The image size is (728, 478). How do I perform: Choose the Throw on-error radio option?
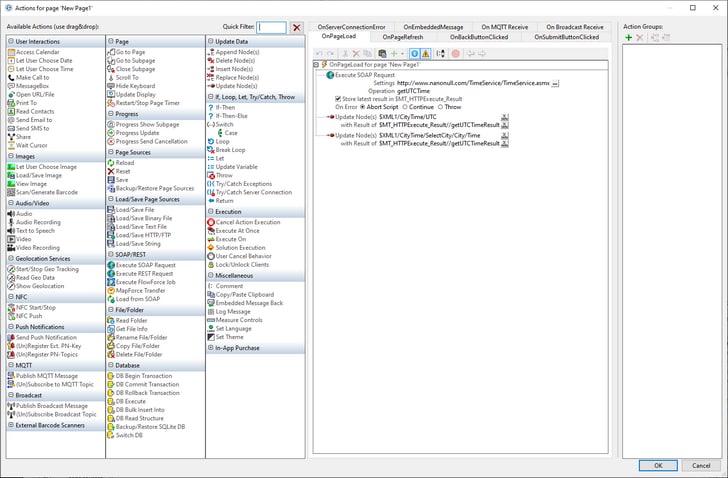[x=438, y=106]
